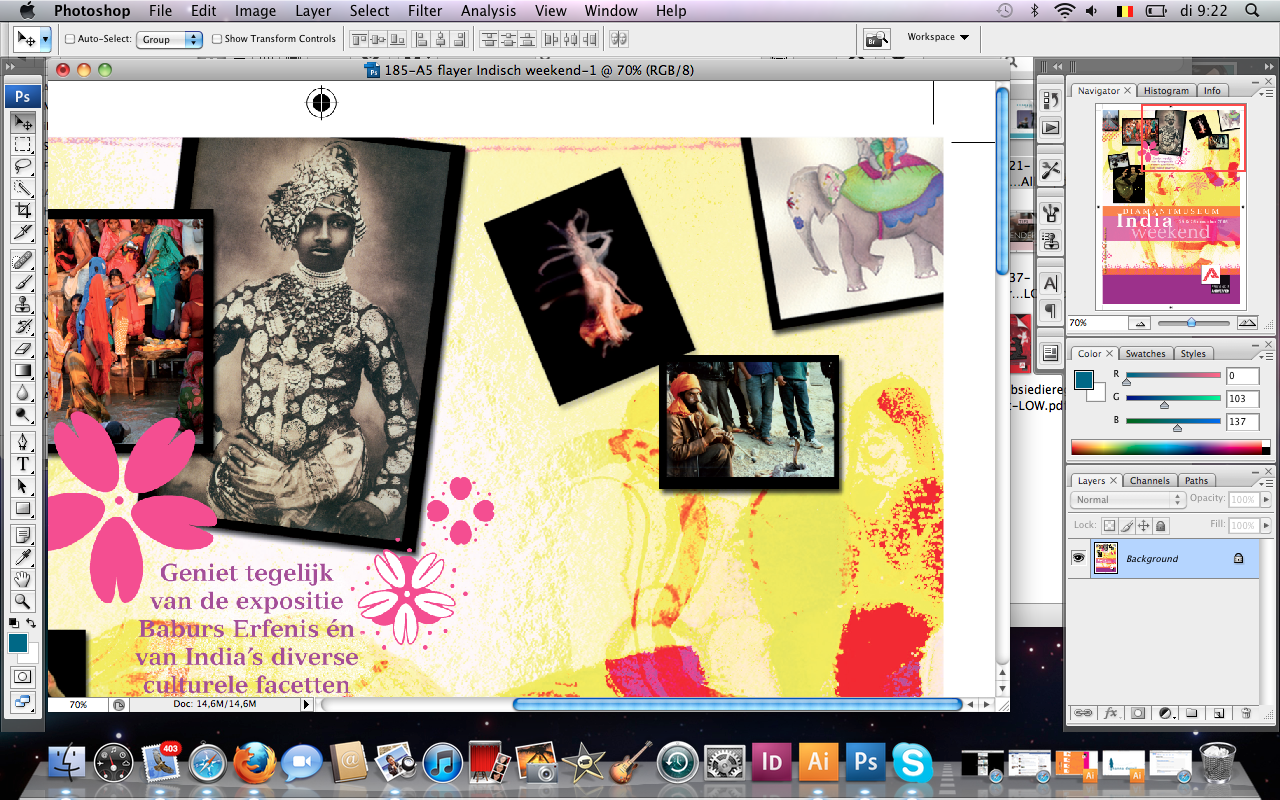The width and height of the screenshot is (1280, 800).
Task: Enable Show Transform Controls checkbox
Action: click(217, 39)
